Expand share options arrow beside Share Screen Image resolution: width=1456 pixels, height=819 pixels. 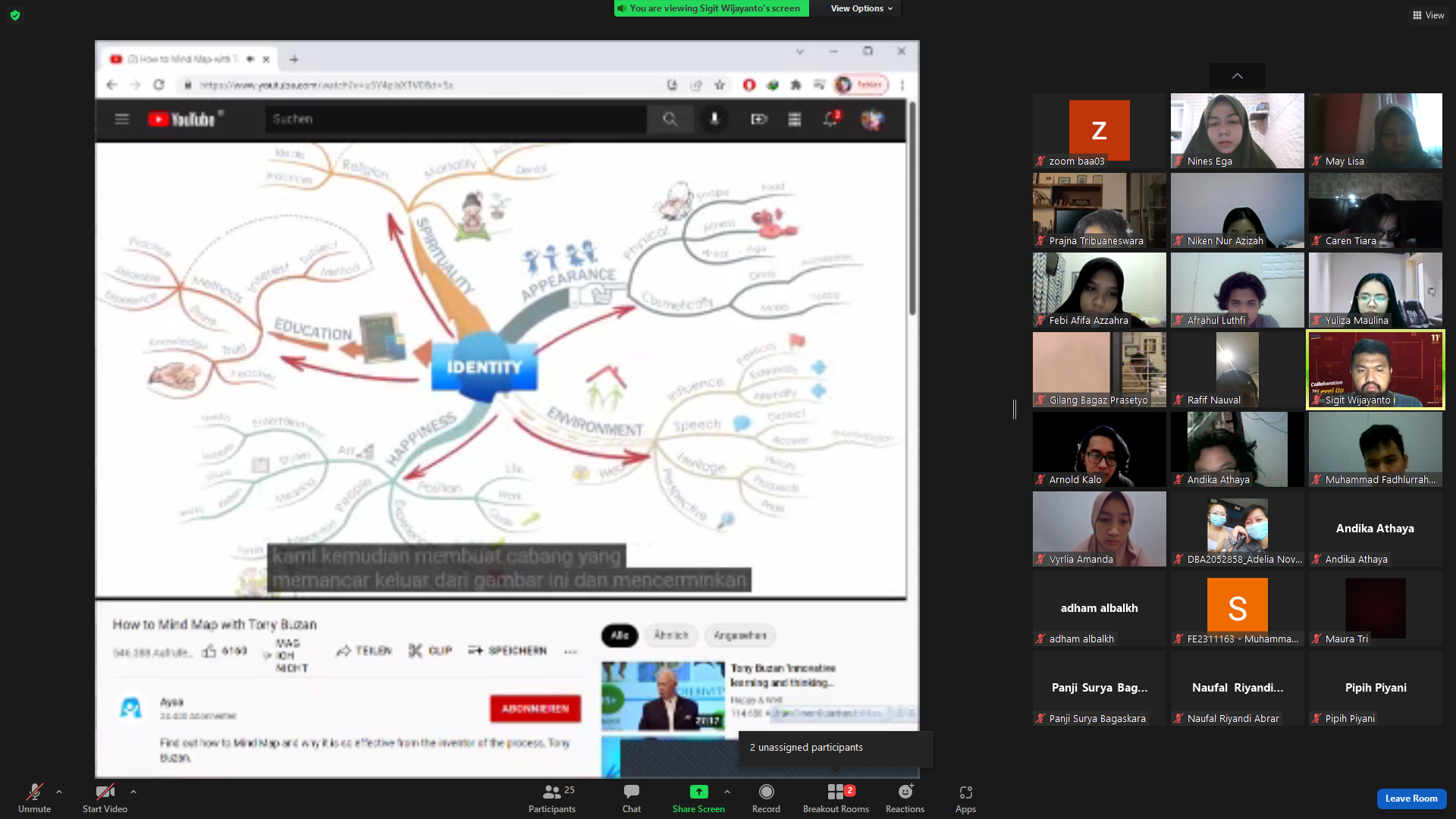pos(727,792)
